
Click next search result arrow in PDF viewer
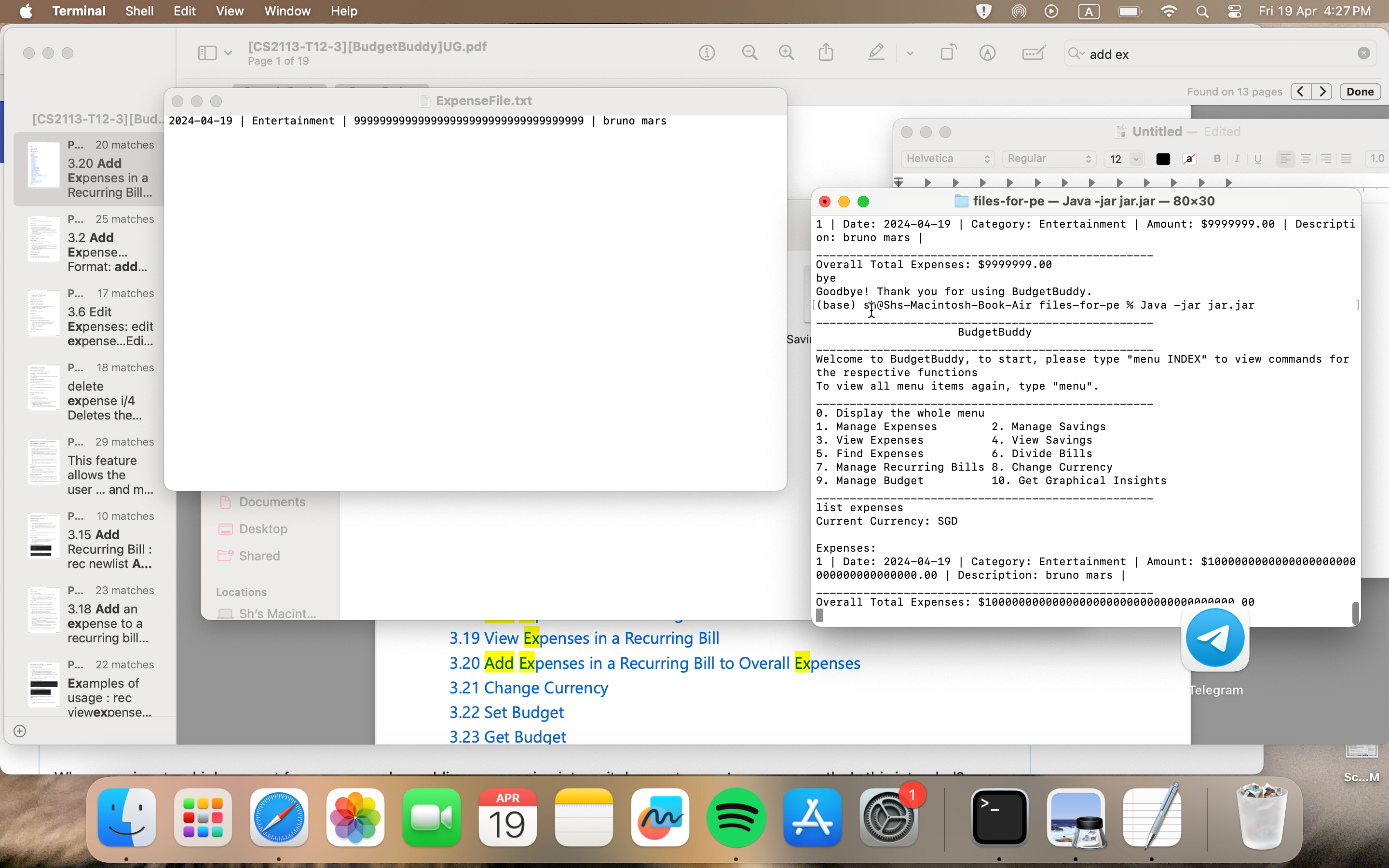(x=1322, y=91)
